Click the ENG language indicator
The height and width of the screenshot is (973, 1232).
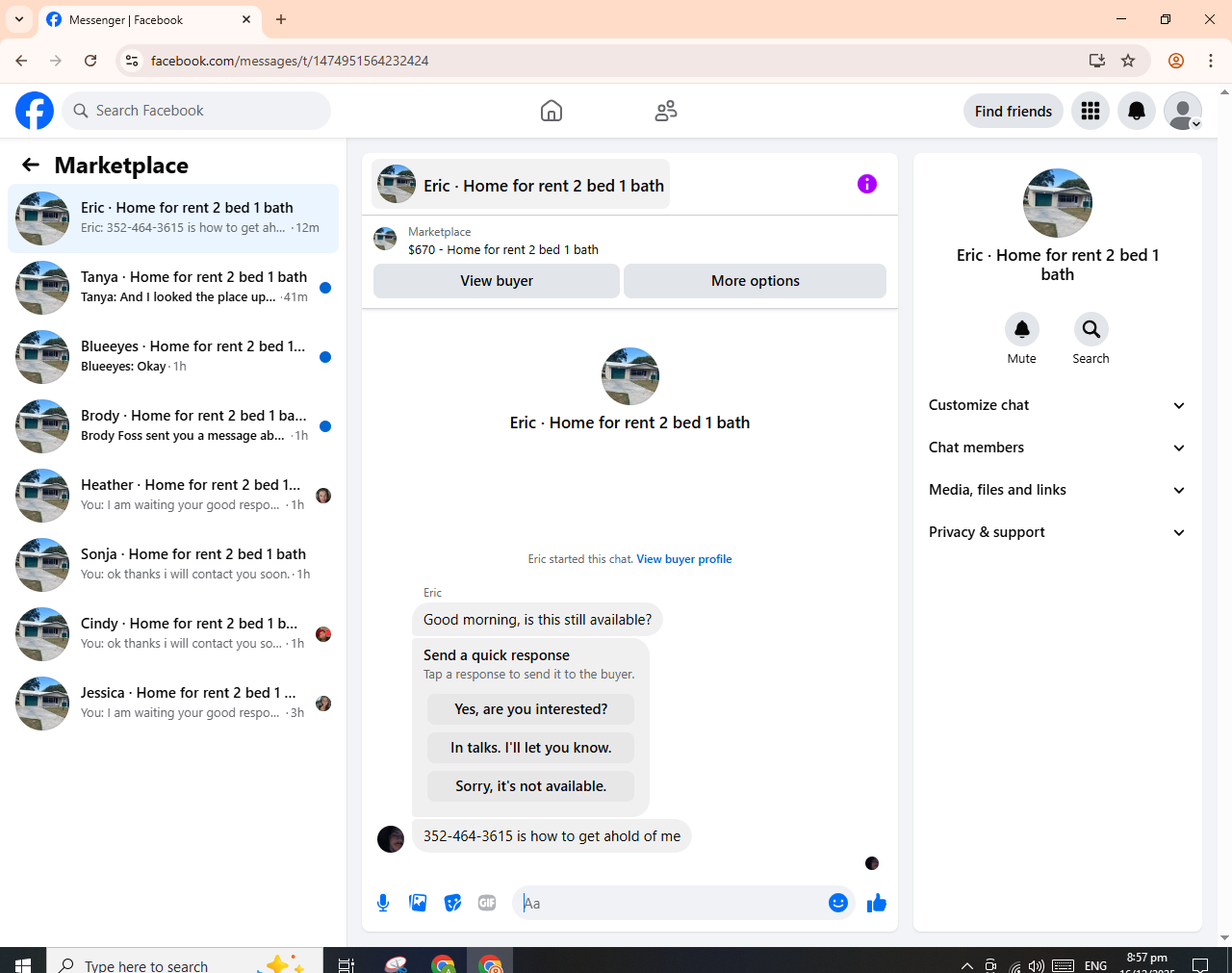pyautogui.click(x=1095, y=965)
